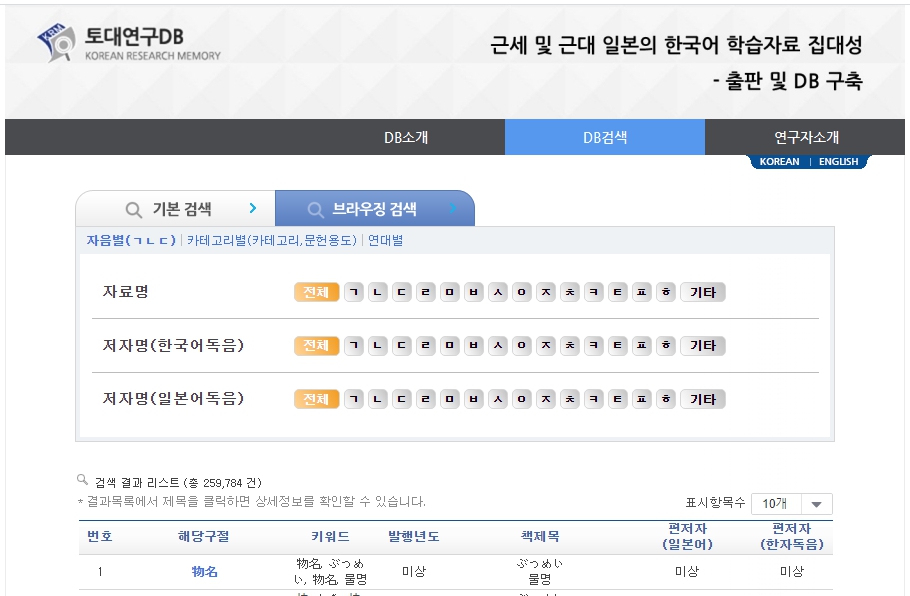The width and height of the screenshot is (910, 596).
Task: Select ㄷ filter in 저자명(일본어독음) row
Action: coord(402,399)
